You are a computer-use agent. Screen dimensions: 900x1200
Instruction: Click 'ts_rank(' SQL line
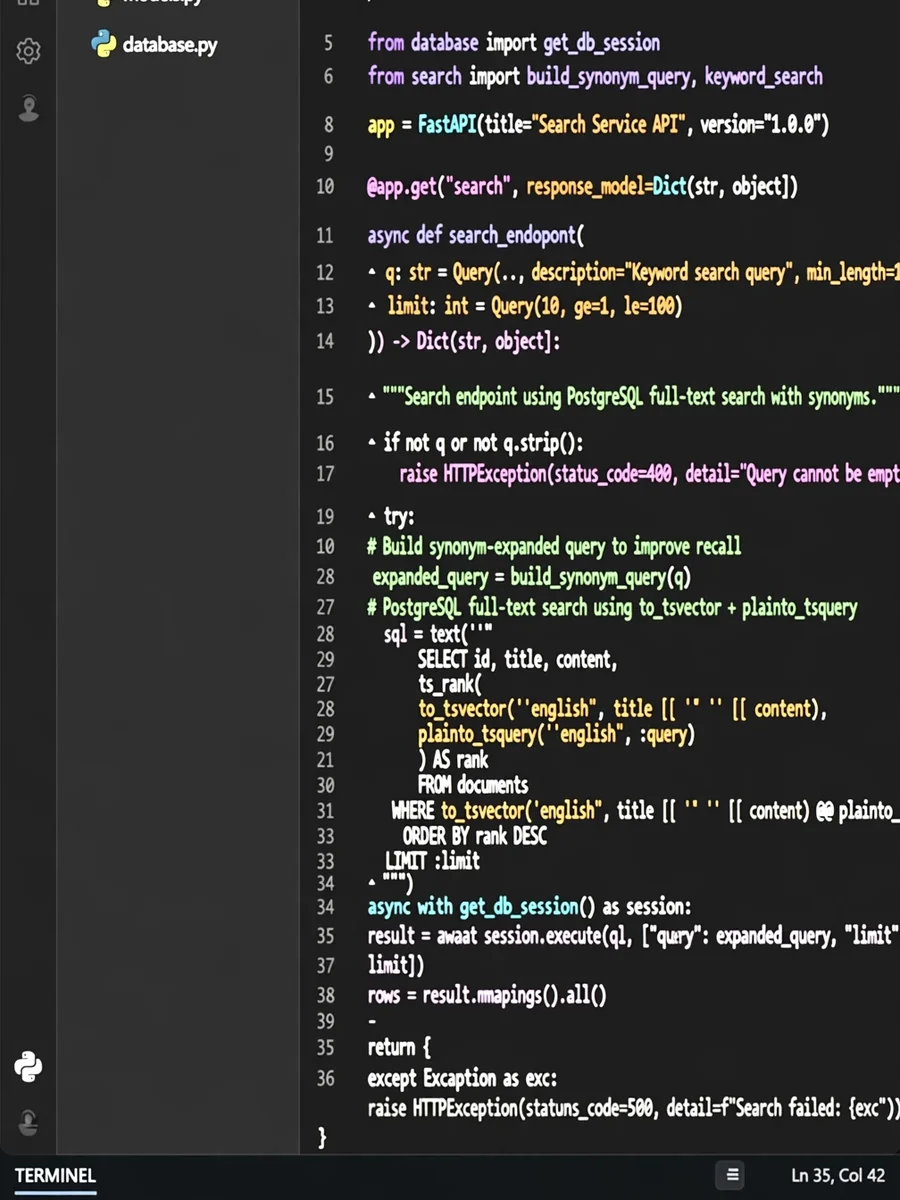(x=450, y=685)
